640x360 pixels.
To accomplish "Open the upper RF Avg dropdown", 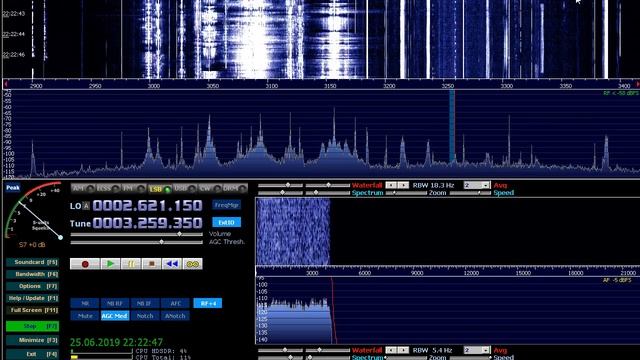I will pos(476,185).
